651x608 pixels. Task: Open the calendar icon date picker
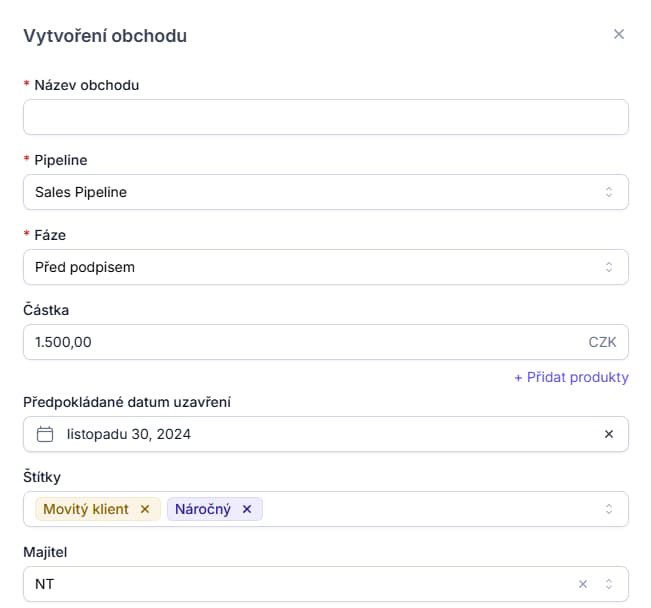44,434
